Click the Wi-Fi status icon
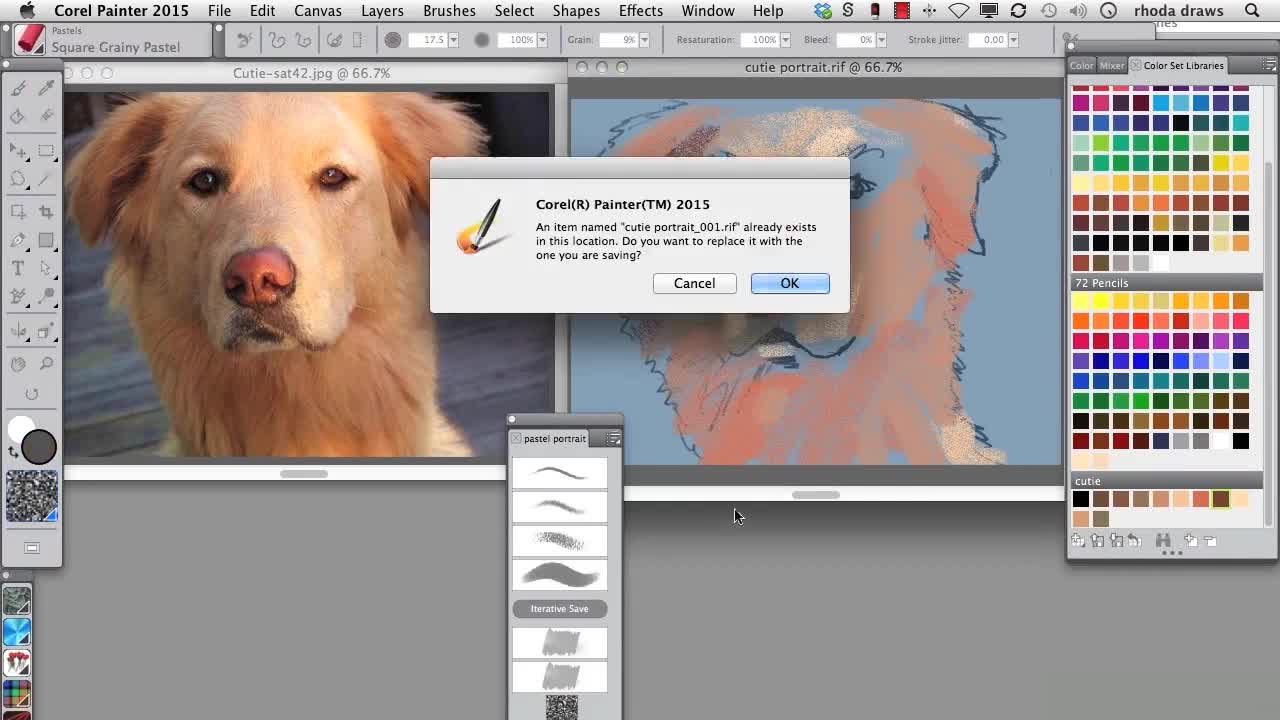This screenshot has height=720, width=1280. 958,11
